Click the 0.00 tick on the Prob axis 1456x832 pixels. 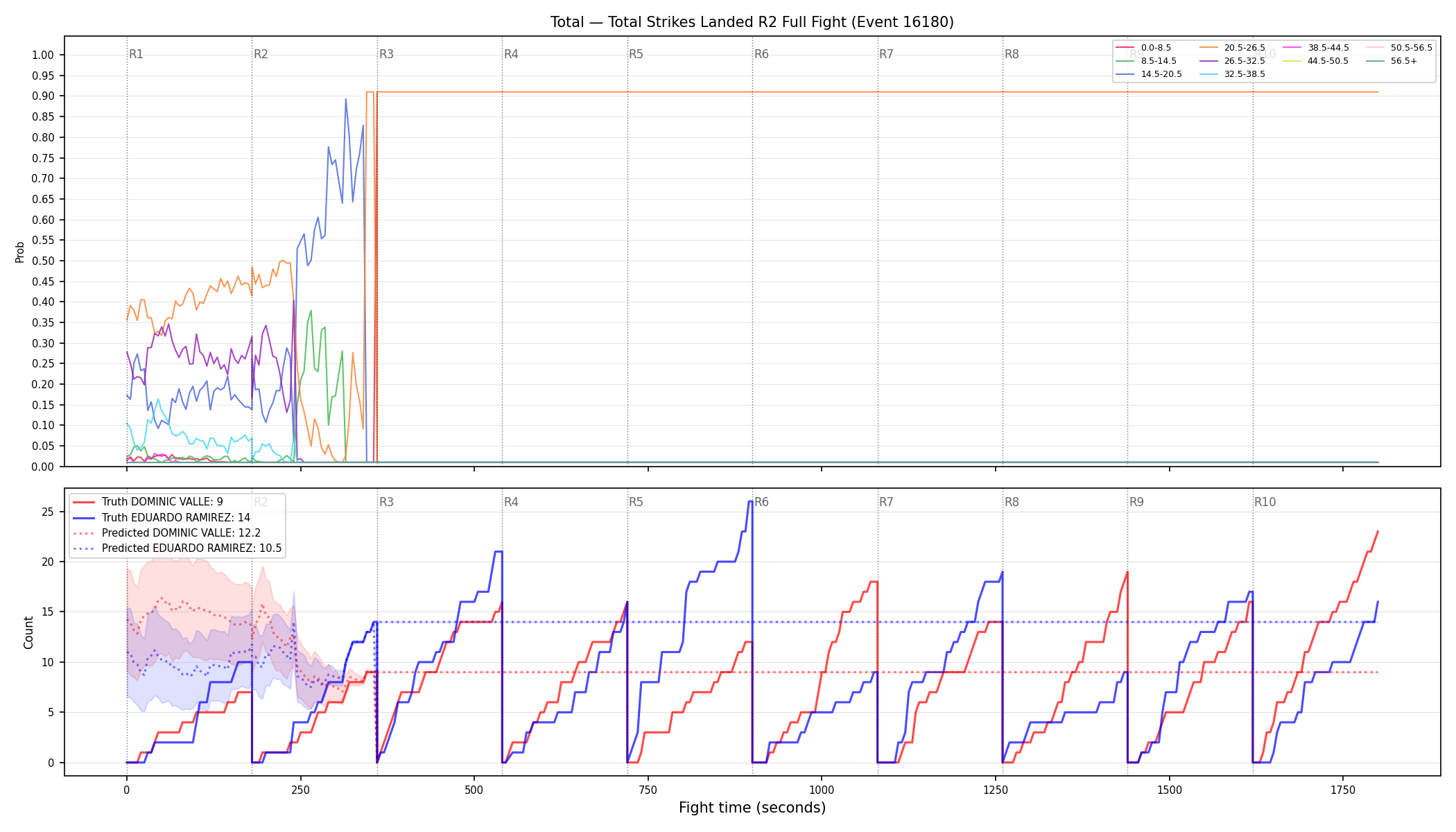click(x=43, y=467)
